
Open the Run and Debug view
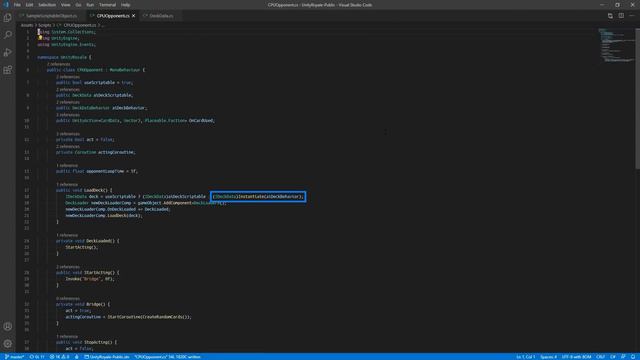[7, 52]
